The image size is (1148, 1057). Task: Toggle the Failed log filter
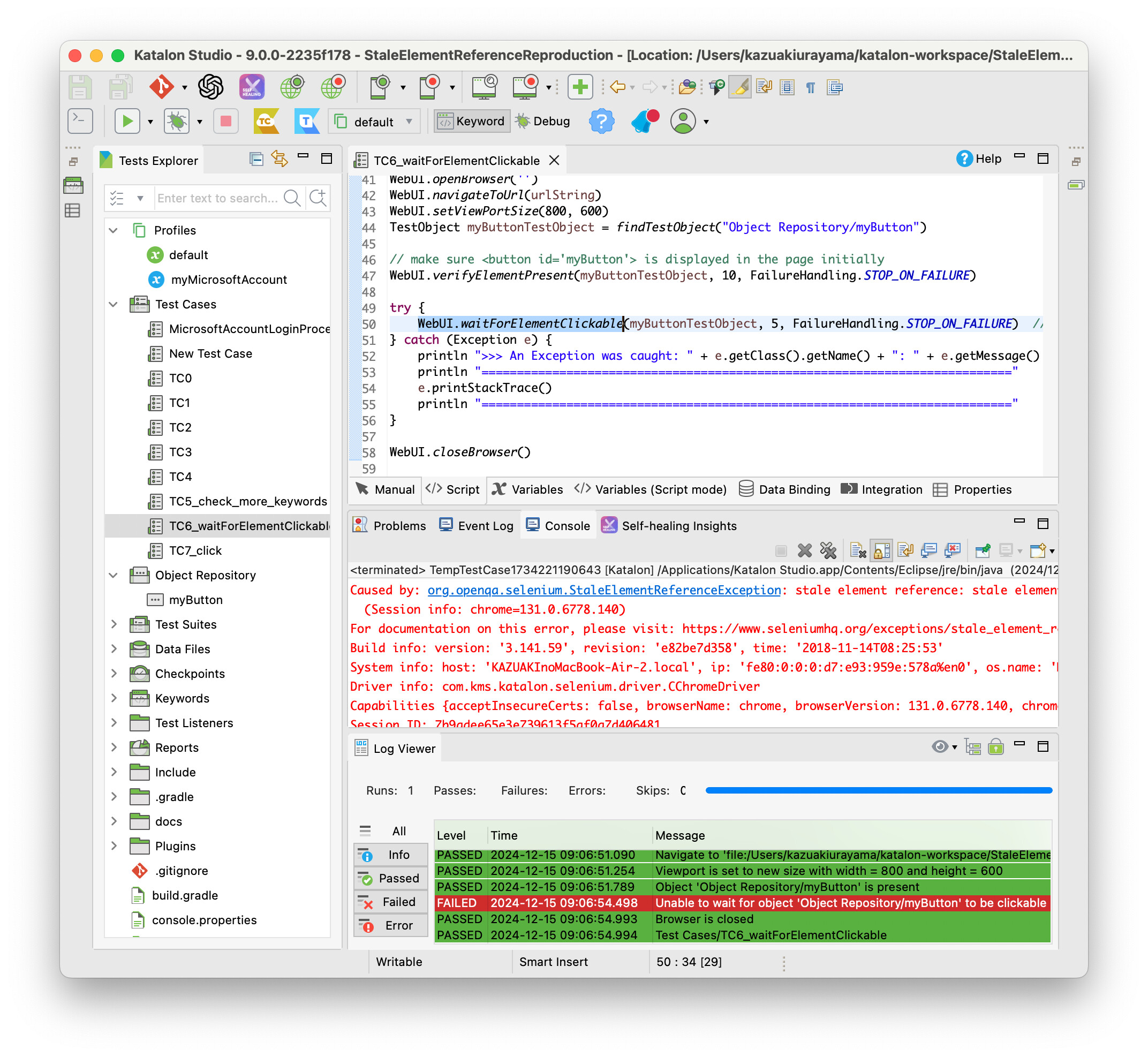click(x=391, y=902)
